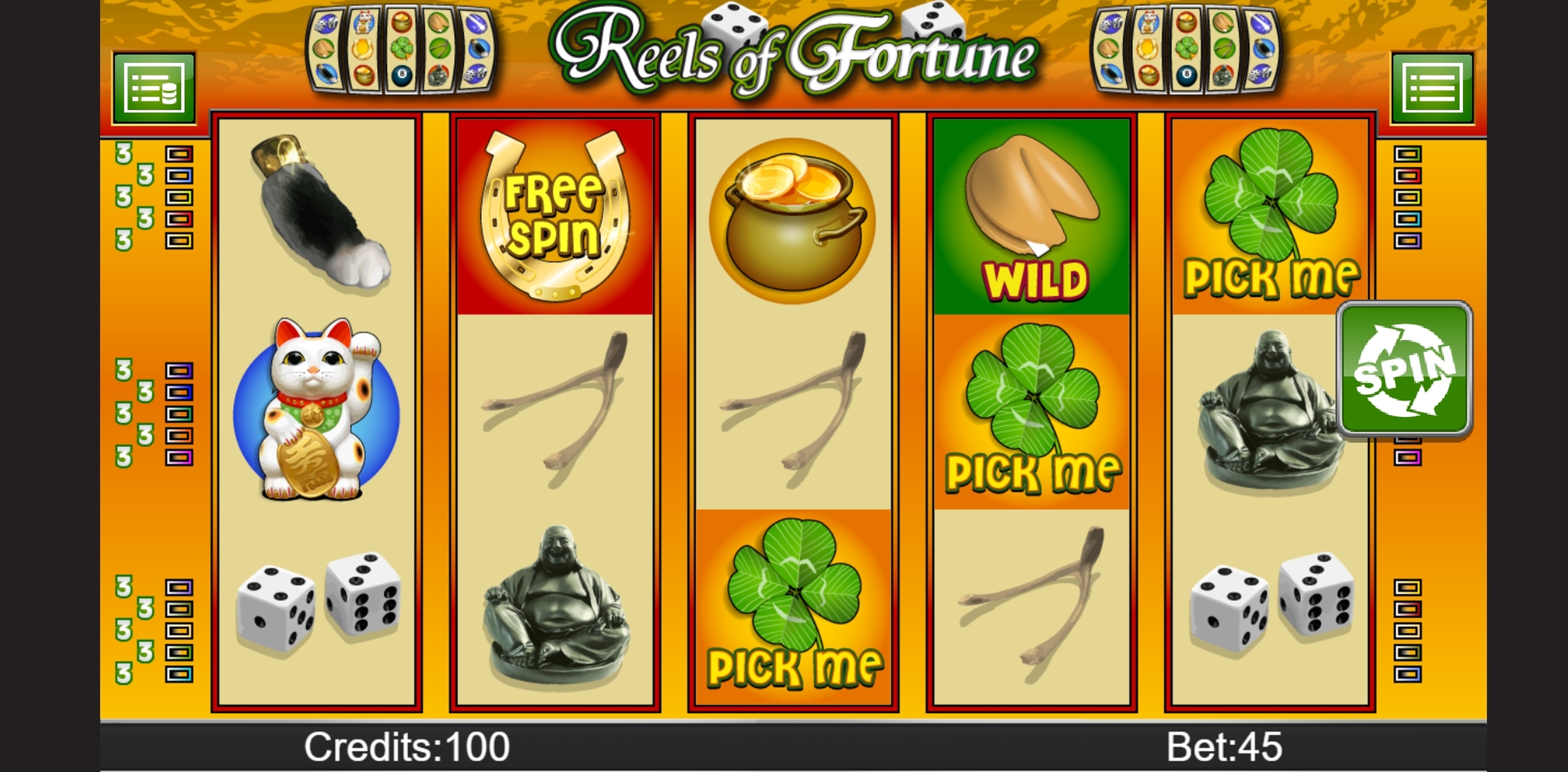The image size is (1568, 772).
Task: Pick the clover Pick Me on fourth reel
Action: point(1032,412)
